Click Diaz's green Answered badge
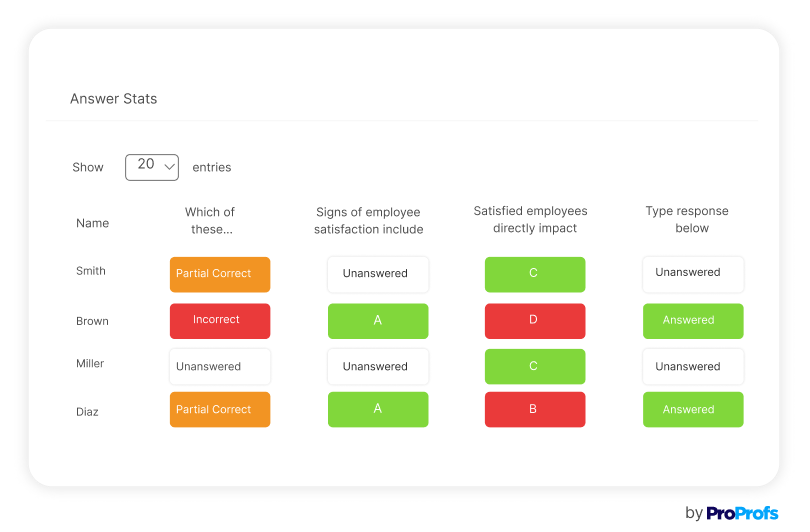 [x=693, y=410]
